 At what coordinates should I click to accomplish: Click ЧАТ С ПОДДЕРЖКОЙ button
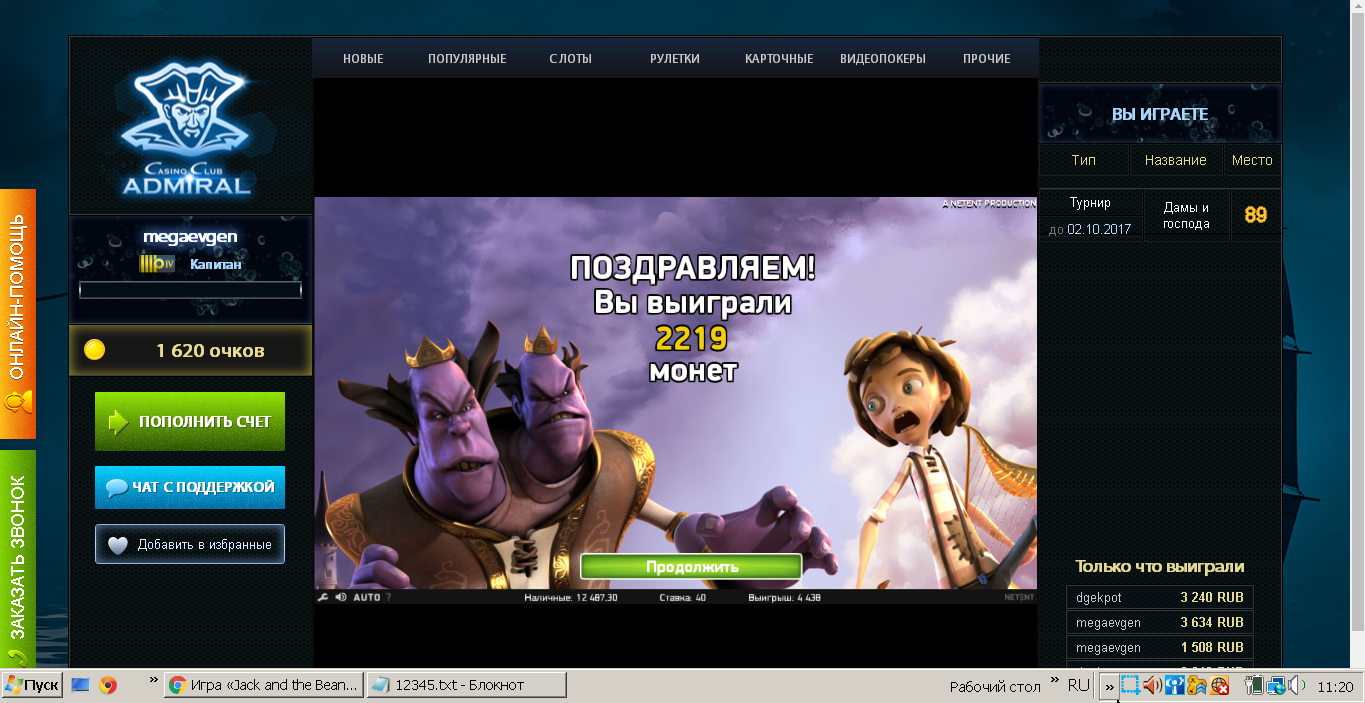click(190, 487)
